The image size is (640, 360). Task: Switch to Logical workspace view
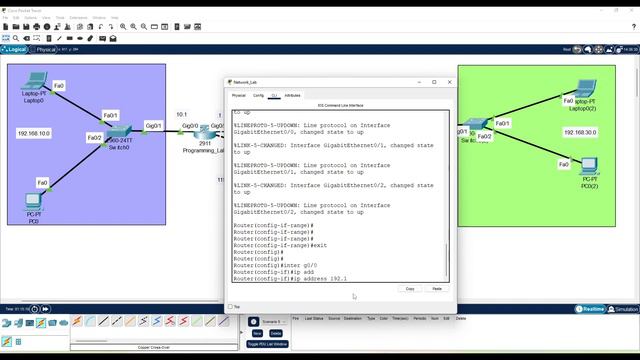(x=14, y=49)
